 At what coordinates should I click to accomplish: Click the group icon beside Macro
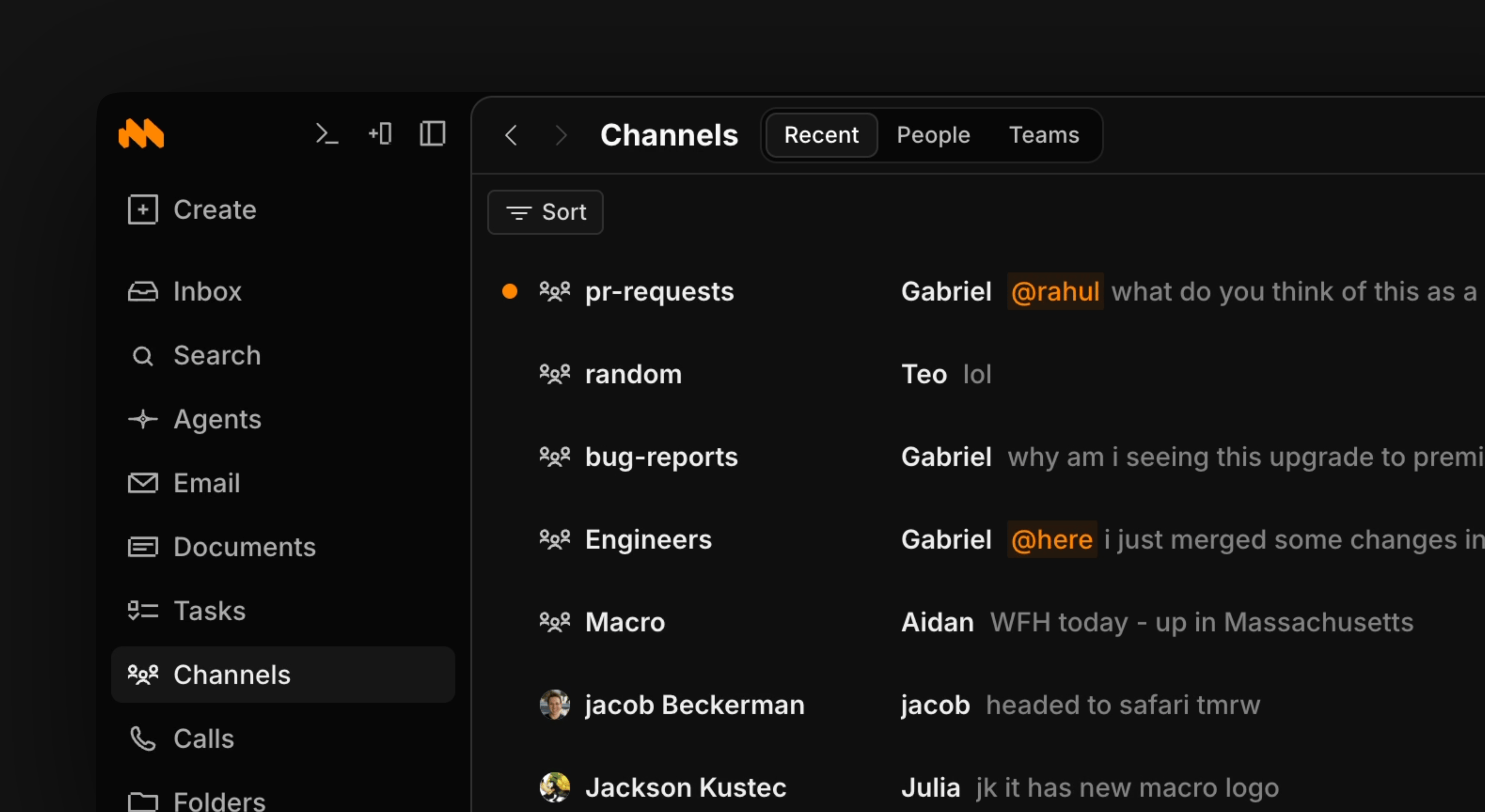pyautogui.click(x=554, y=623)
